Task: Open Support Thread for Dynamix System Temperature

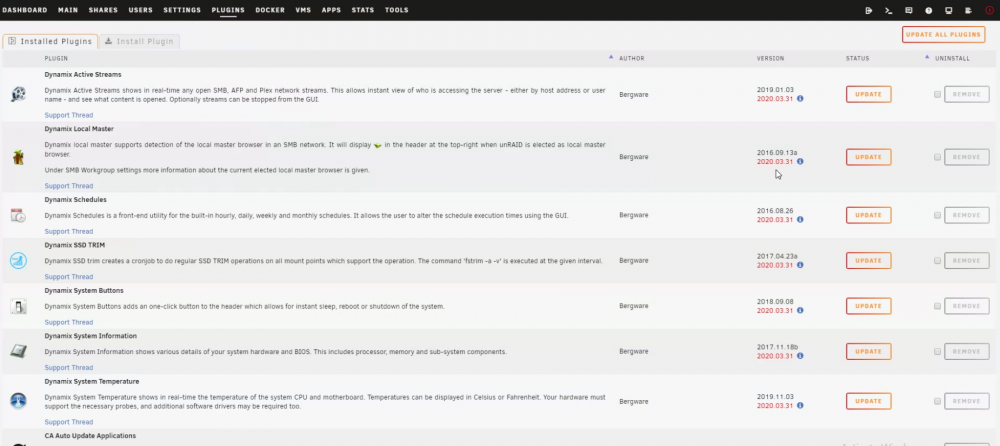Action: click(x=69, y=422)
